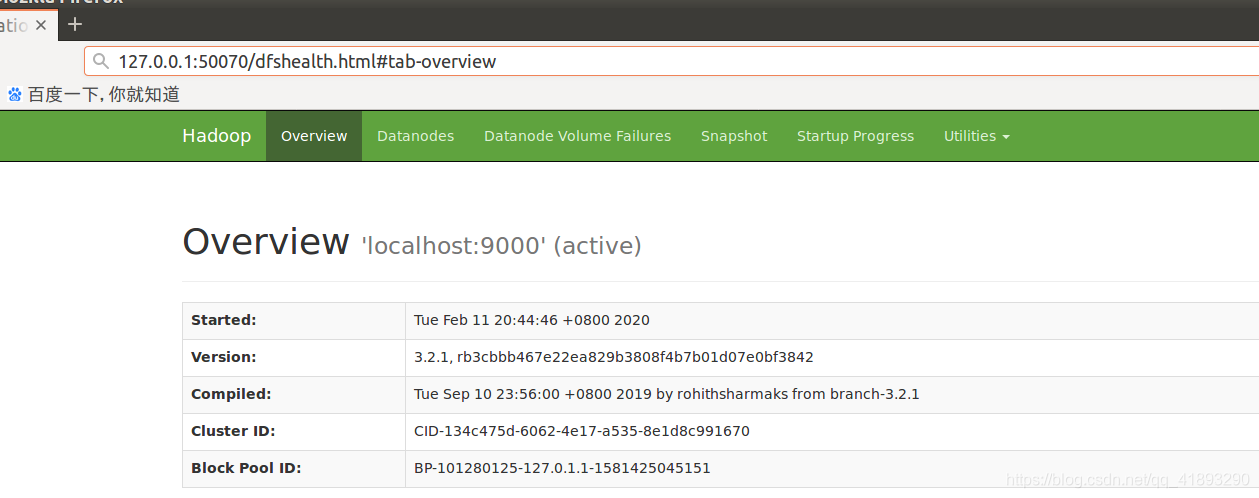Open a new tab with plus button

75,24
